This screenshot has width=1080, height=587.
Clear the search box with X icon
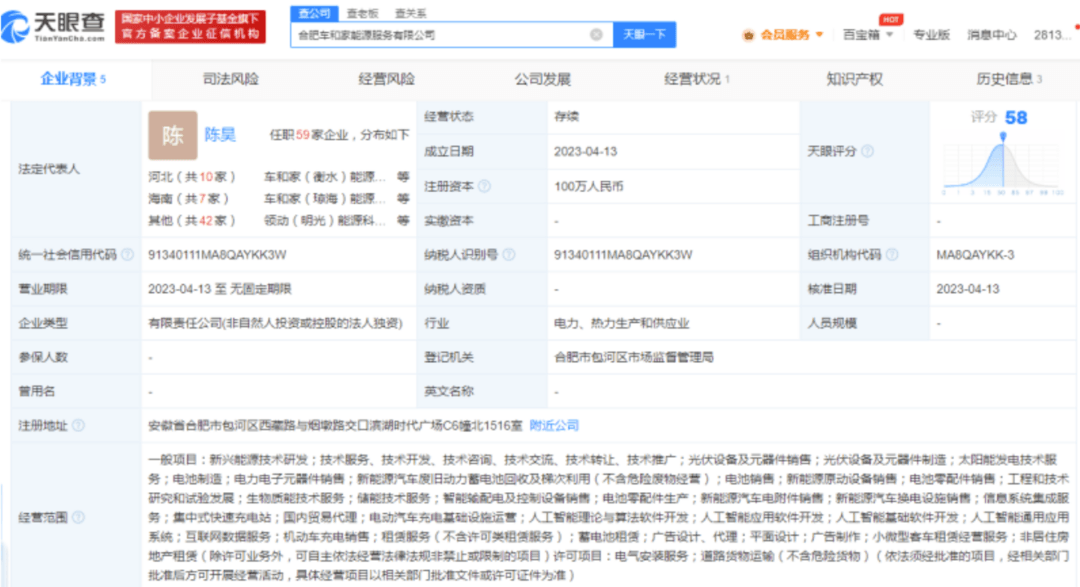click(596, 34)
